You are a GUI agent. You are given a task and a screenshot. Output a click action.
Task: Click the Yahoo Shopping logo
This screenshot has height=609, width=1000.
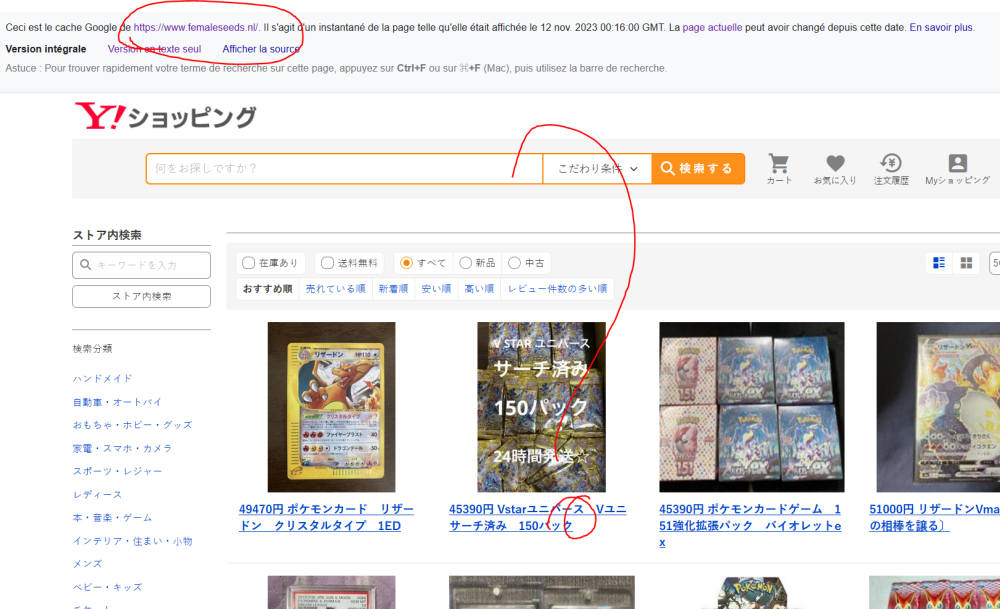click(166, 117)
